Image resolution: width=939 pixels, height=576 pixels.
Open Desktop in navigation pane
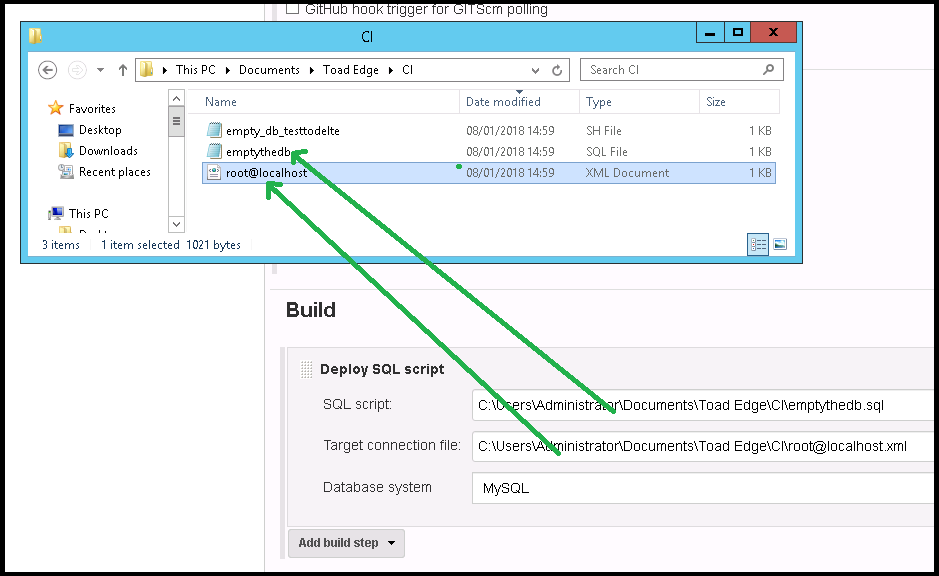point(100,129)
